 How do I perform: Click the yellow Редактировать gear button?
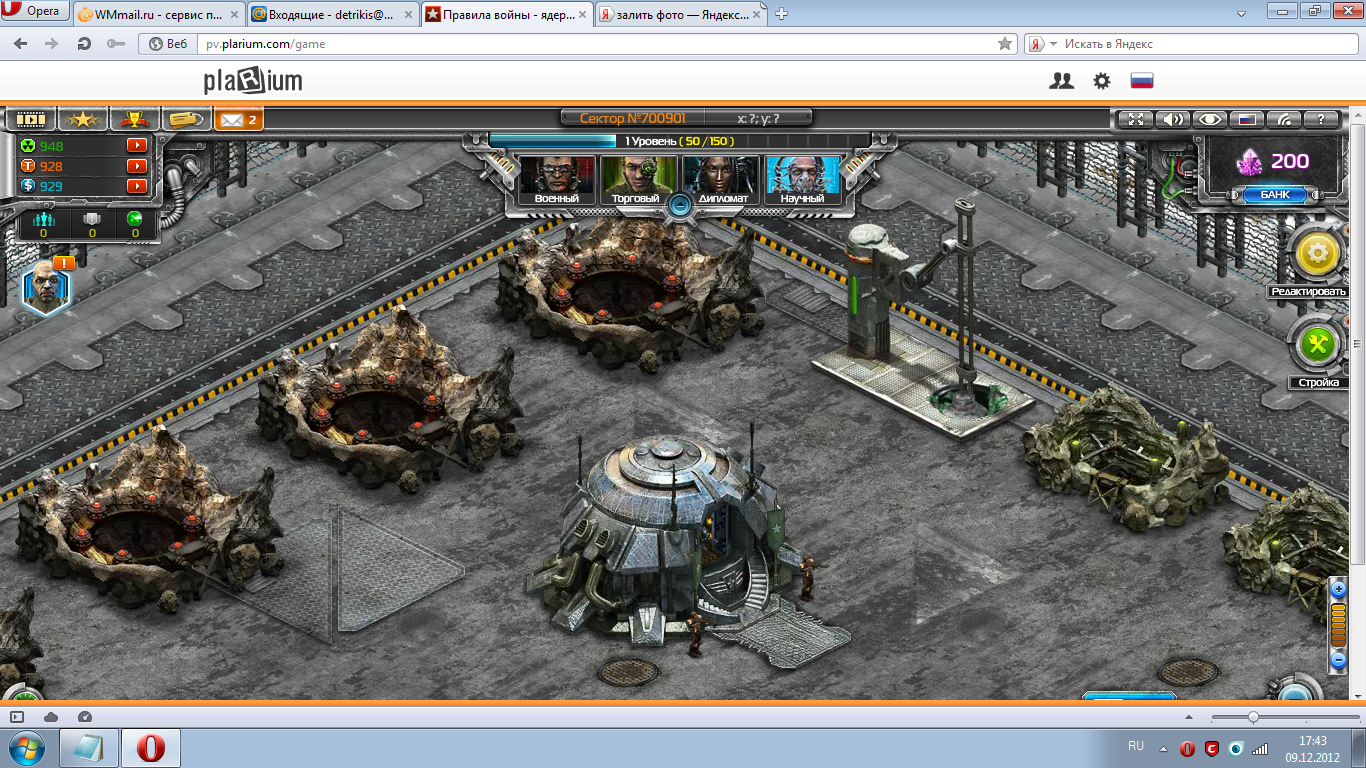(1317, 254)
